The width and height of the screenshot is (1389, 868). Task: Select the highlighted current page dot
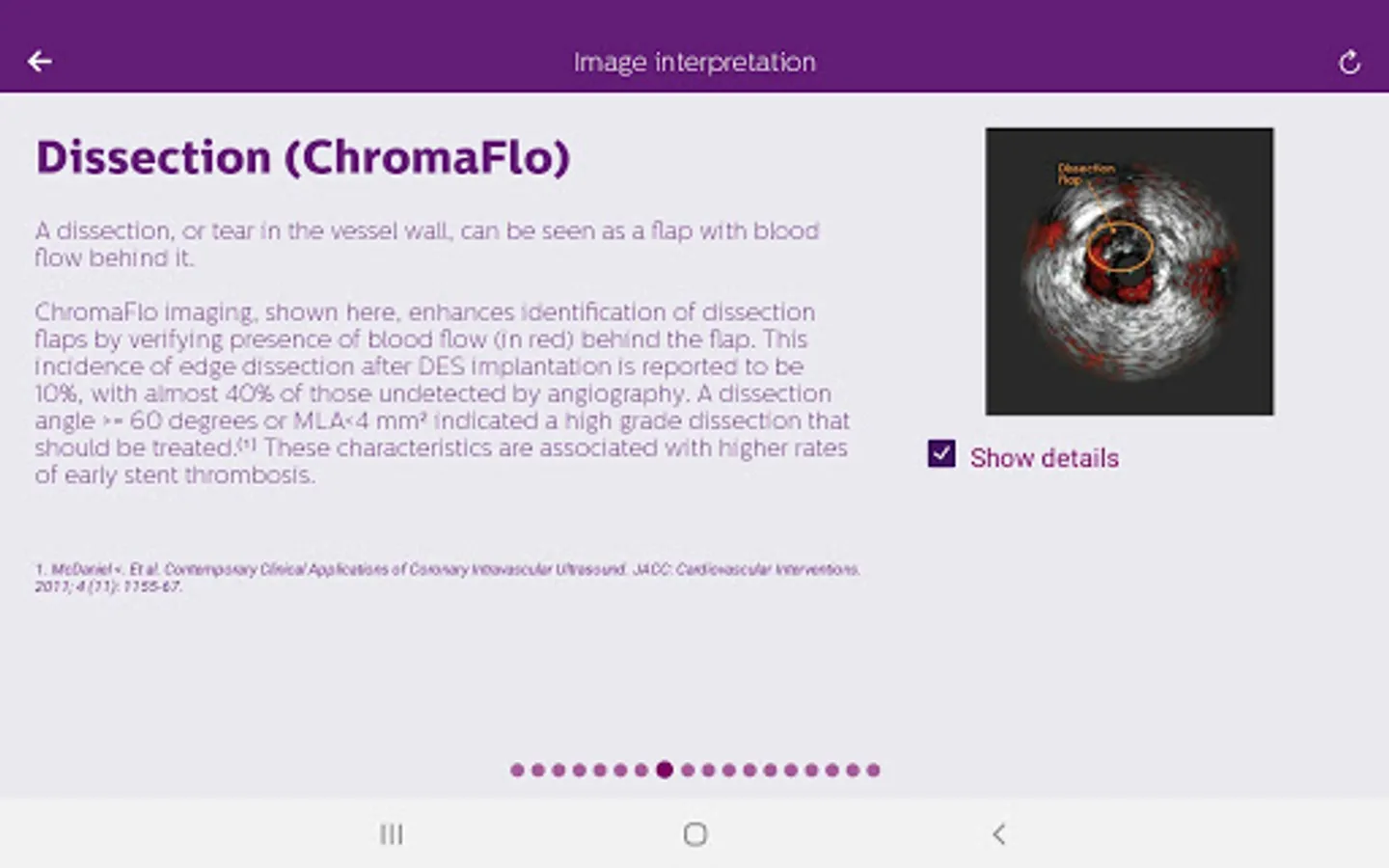665,770
